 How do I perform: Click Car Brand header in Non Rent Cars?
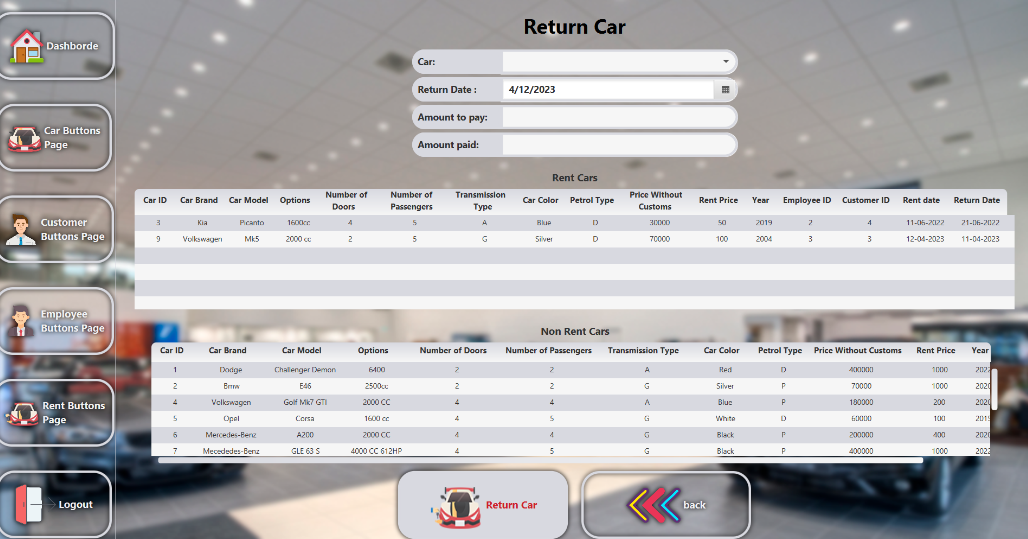point(227,351)
